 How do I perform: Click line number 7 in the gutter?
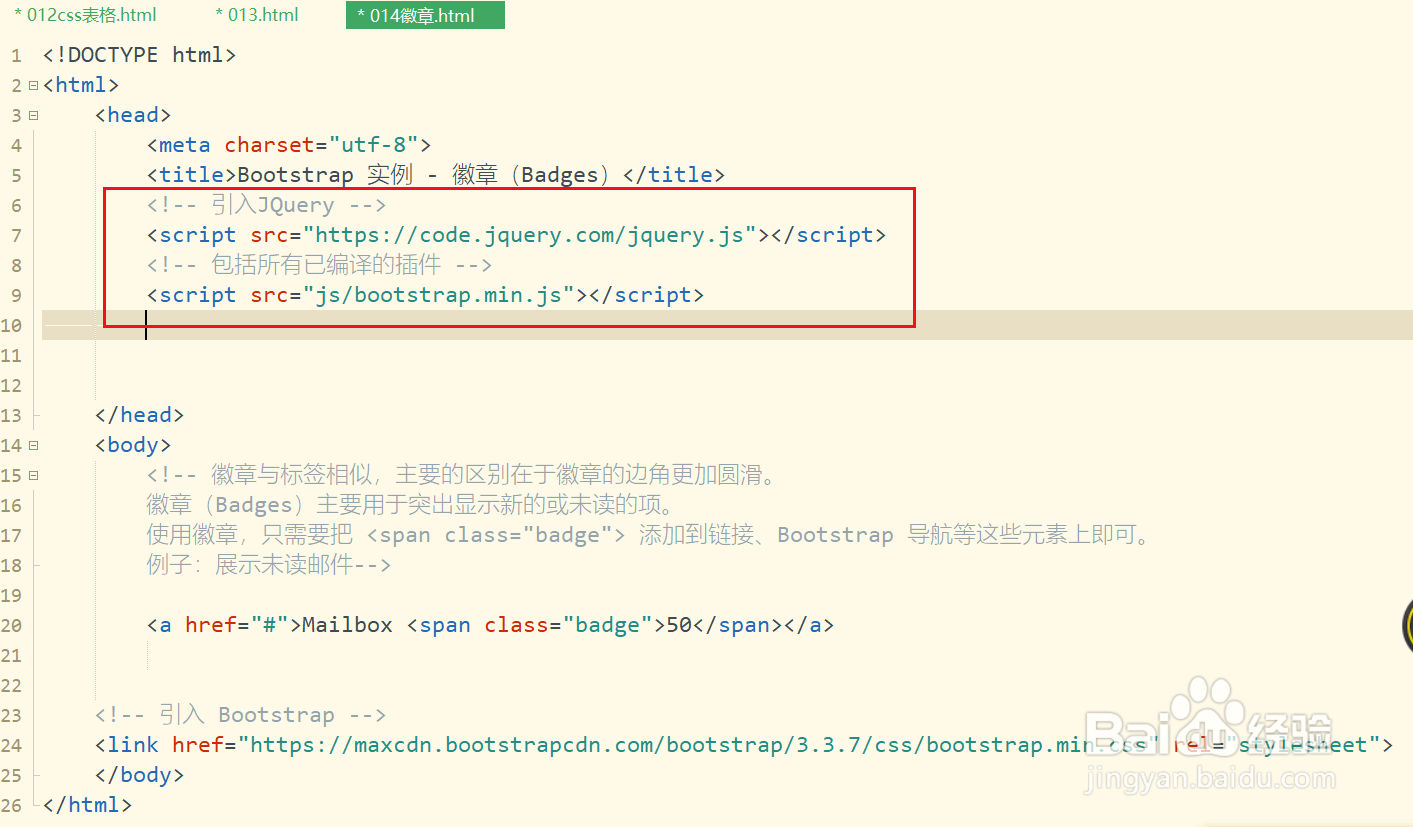coord(16,235)
